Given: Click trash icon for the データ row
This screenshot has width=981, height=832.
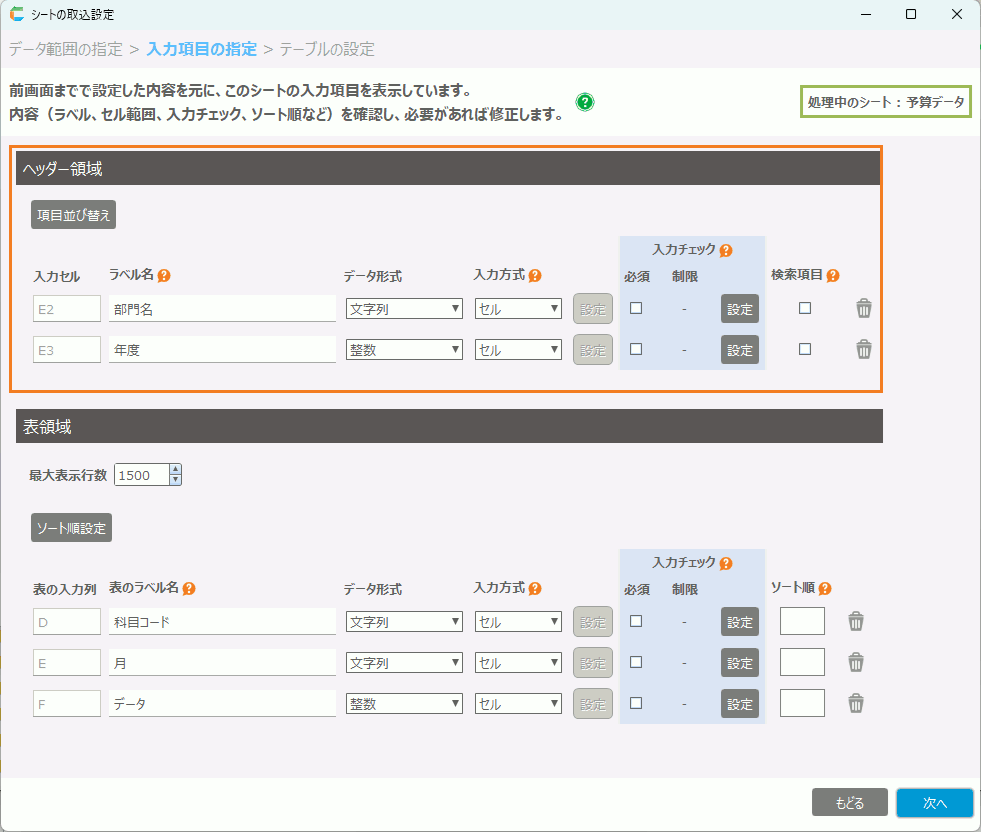Looking at the screenshot, I should click(856, 703).
